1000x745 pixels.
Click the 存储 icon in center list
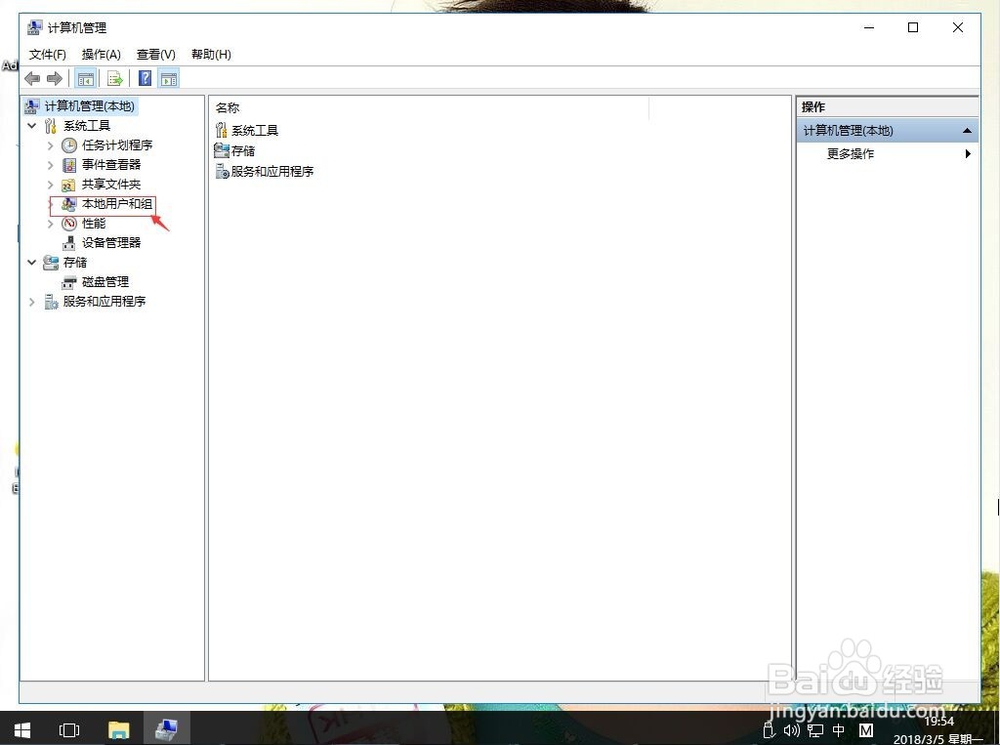click(x=221, y=151)
